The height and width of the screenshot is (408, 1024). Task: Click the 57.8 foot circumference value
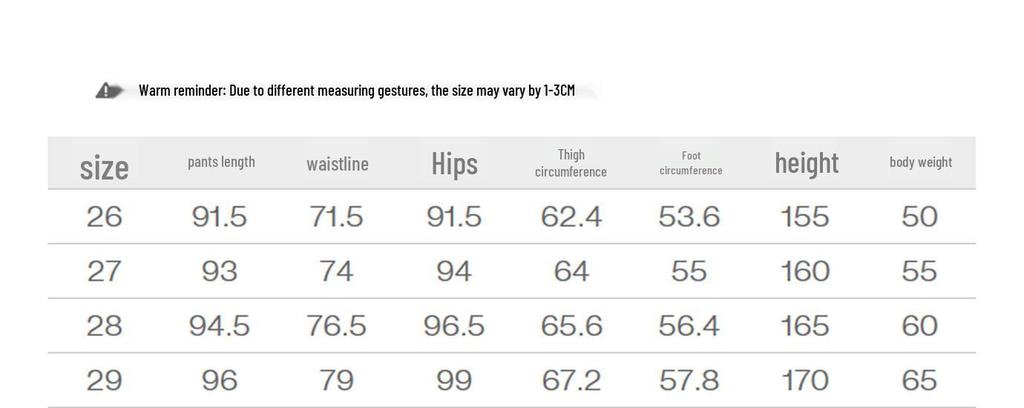[689, 380]
